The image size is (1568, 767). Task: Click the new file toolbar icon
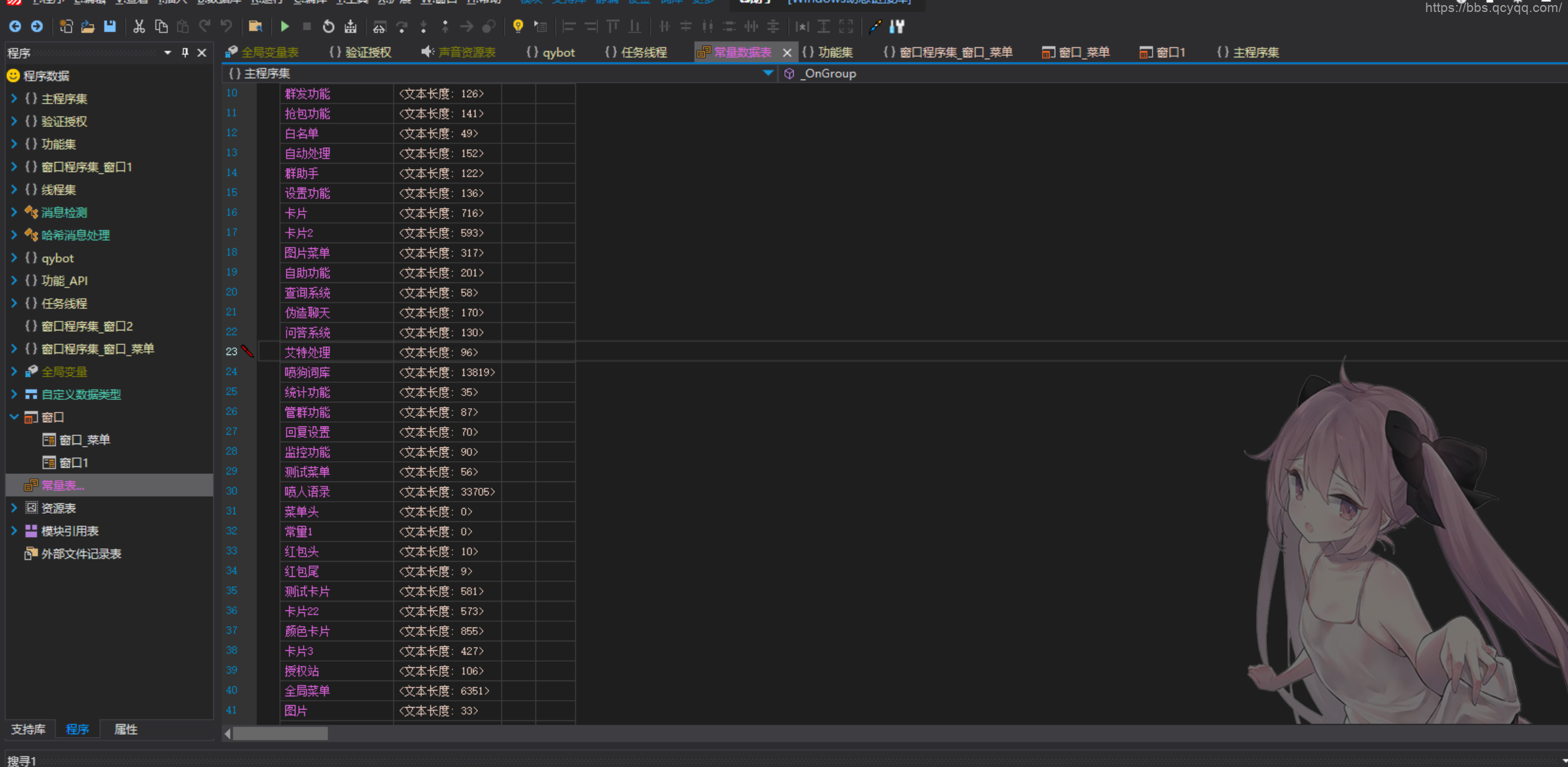pyautogui.click(x=66, y=27)
